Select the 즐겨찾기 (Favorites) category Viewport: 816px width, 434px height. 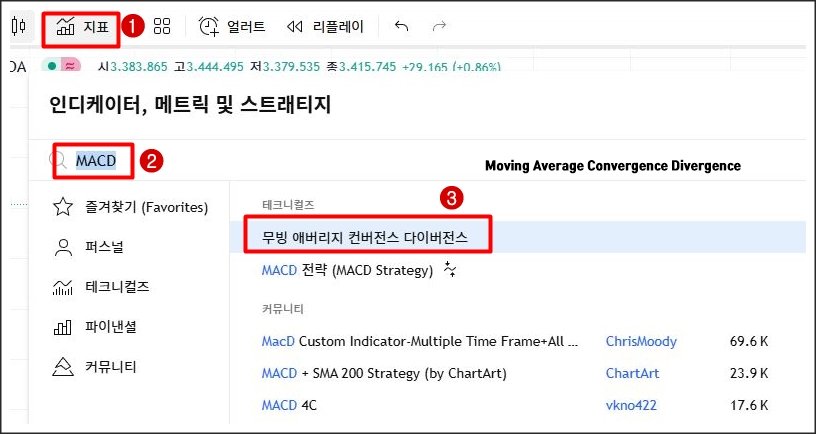point(130,207)
